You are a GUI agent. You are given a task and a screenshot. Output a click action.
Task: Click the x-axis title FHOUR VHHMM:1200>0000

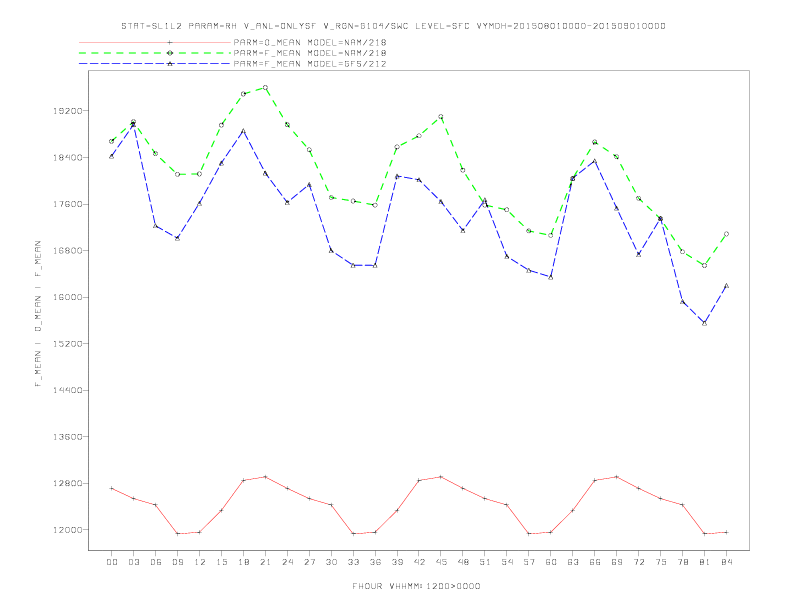(416, 586)
